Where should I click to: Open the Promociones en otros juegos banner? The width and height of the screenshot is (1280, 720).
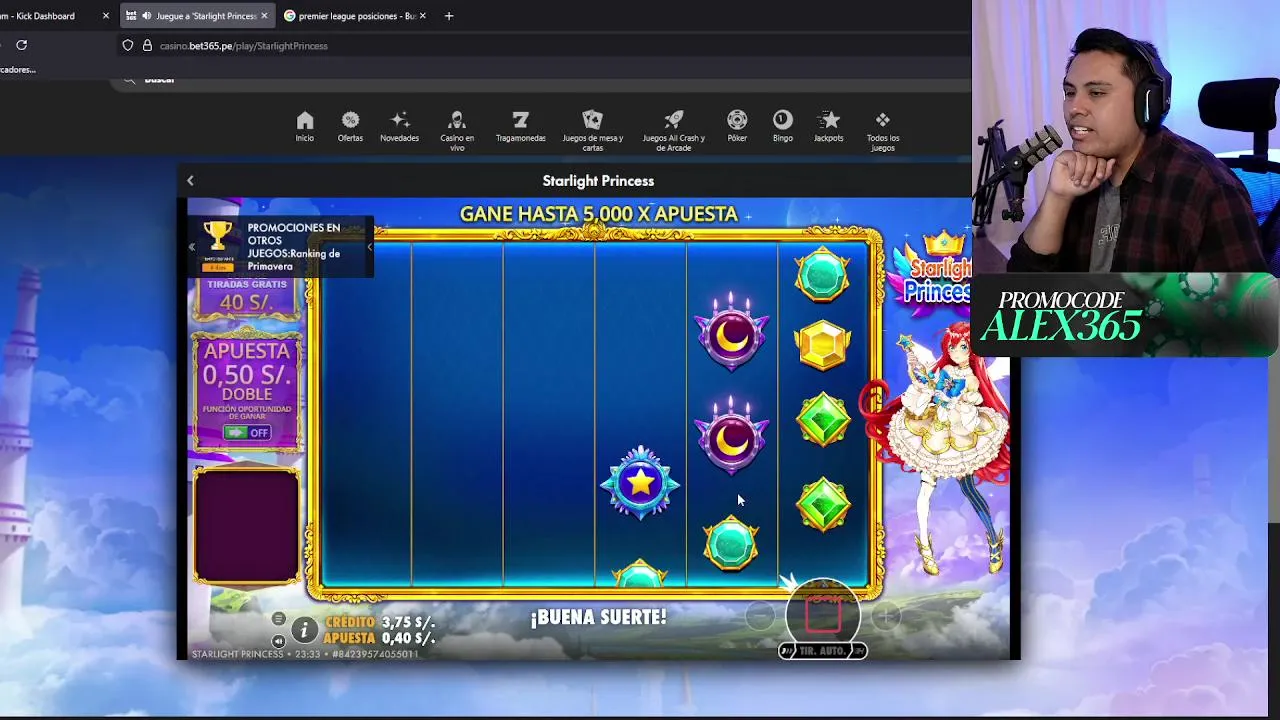(x=281, y=247)
